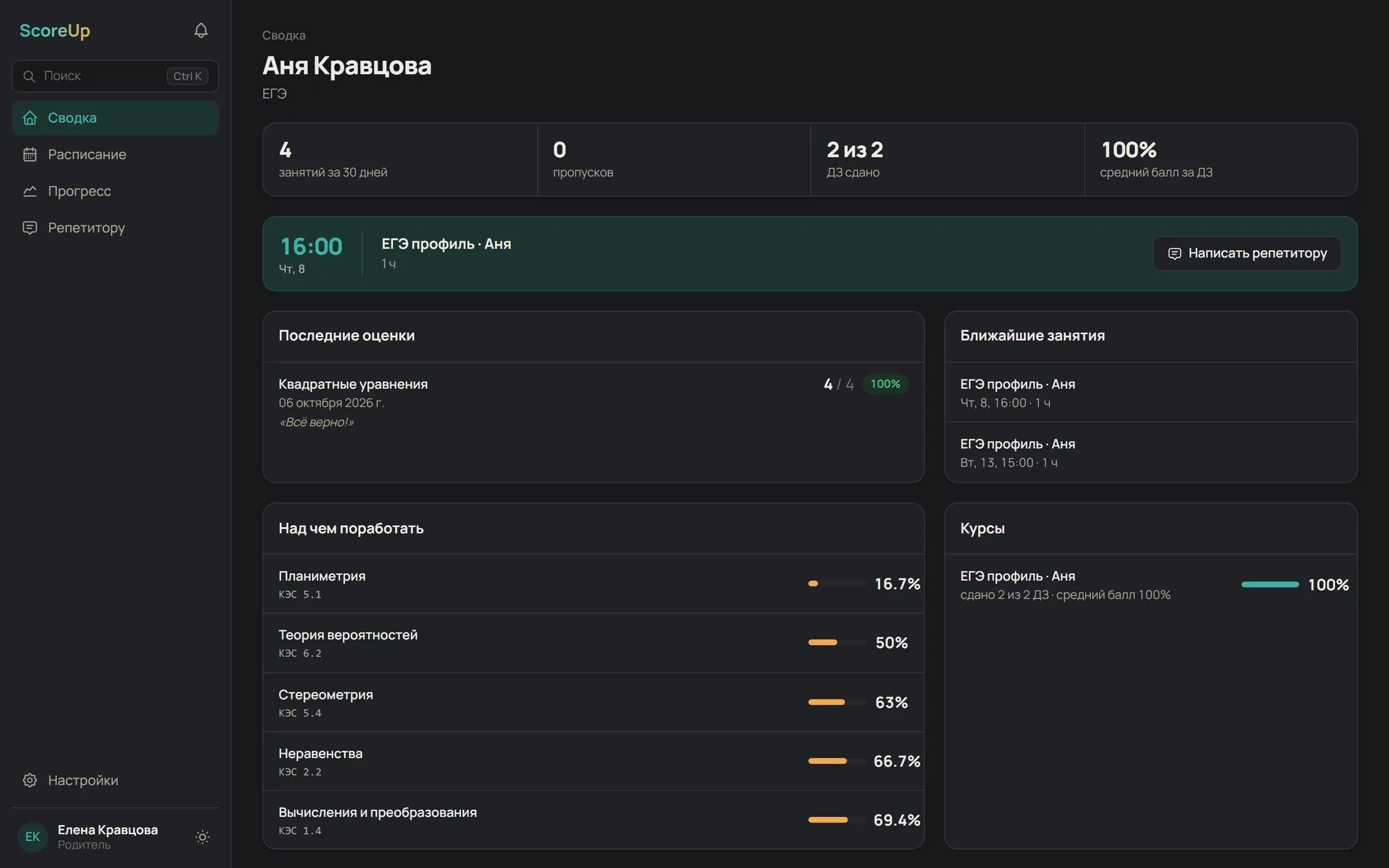Viewport: 1389px width, 868px height.
Task: Open the lesson Чт, 8, 16:00 · 1 ч
Action: pos(1150,392)
